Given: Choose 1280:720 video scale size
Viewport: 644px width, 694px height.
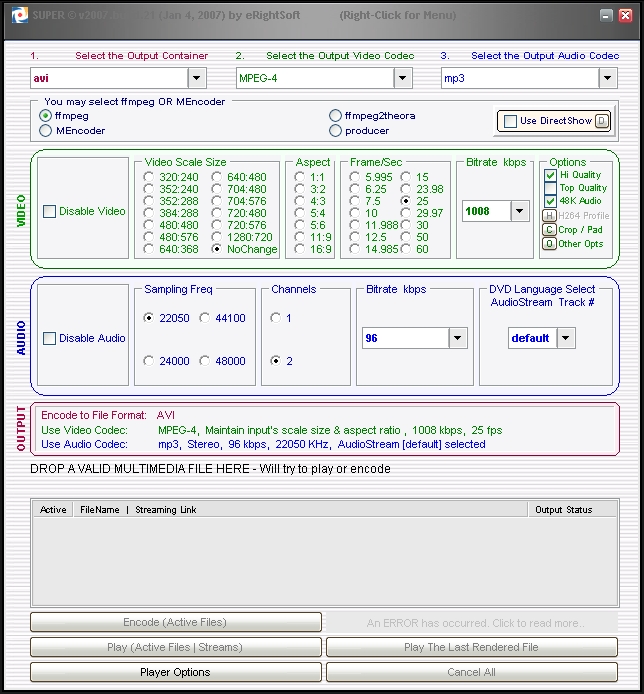Looking at the screenshot, I should 216,237.
